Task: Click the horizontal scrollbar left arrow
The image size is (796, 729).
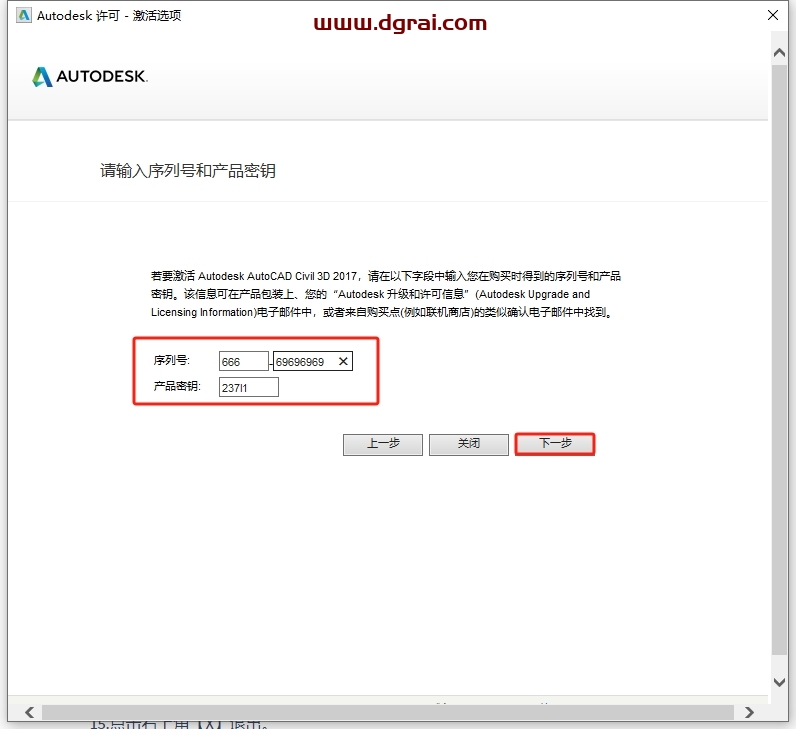Action: 30,712
